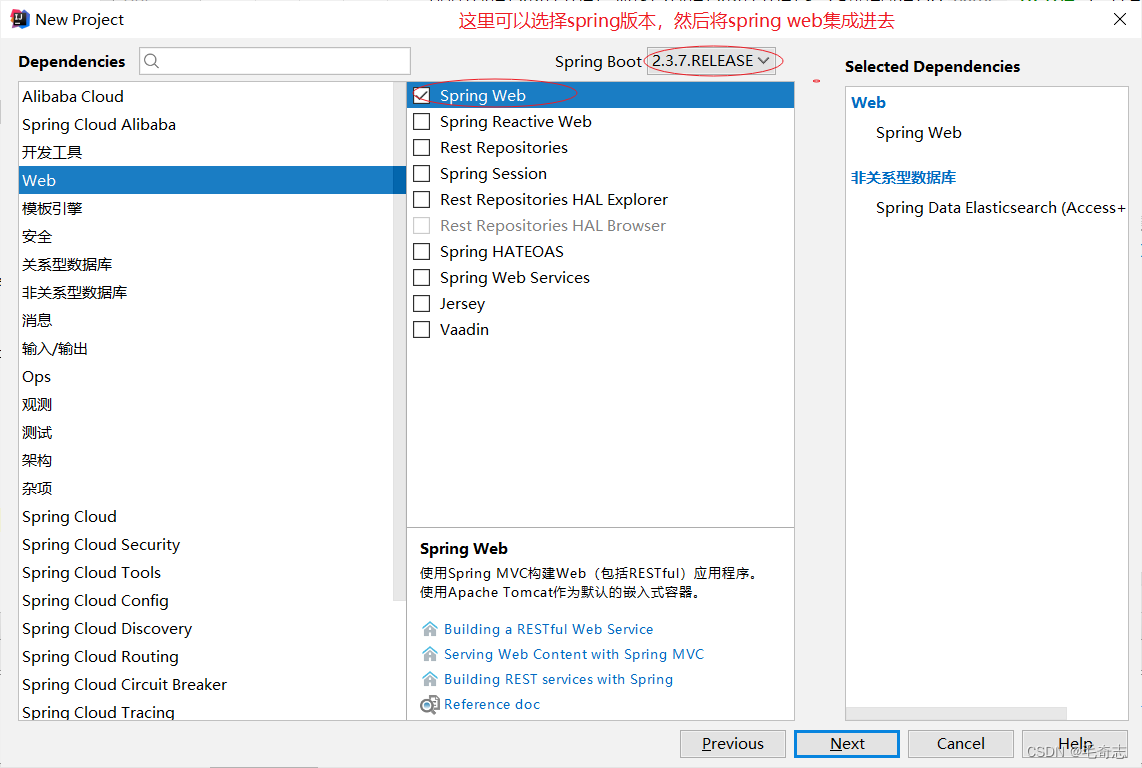Select the Spring Cloud Alibaba category
The image size is (1142, 768).
(x=205, y=125)
